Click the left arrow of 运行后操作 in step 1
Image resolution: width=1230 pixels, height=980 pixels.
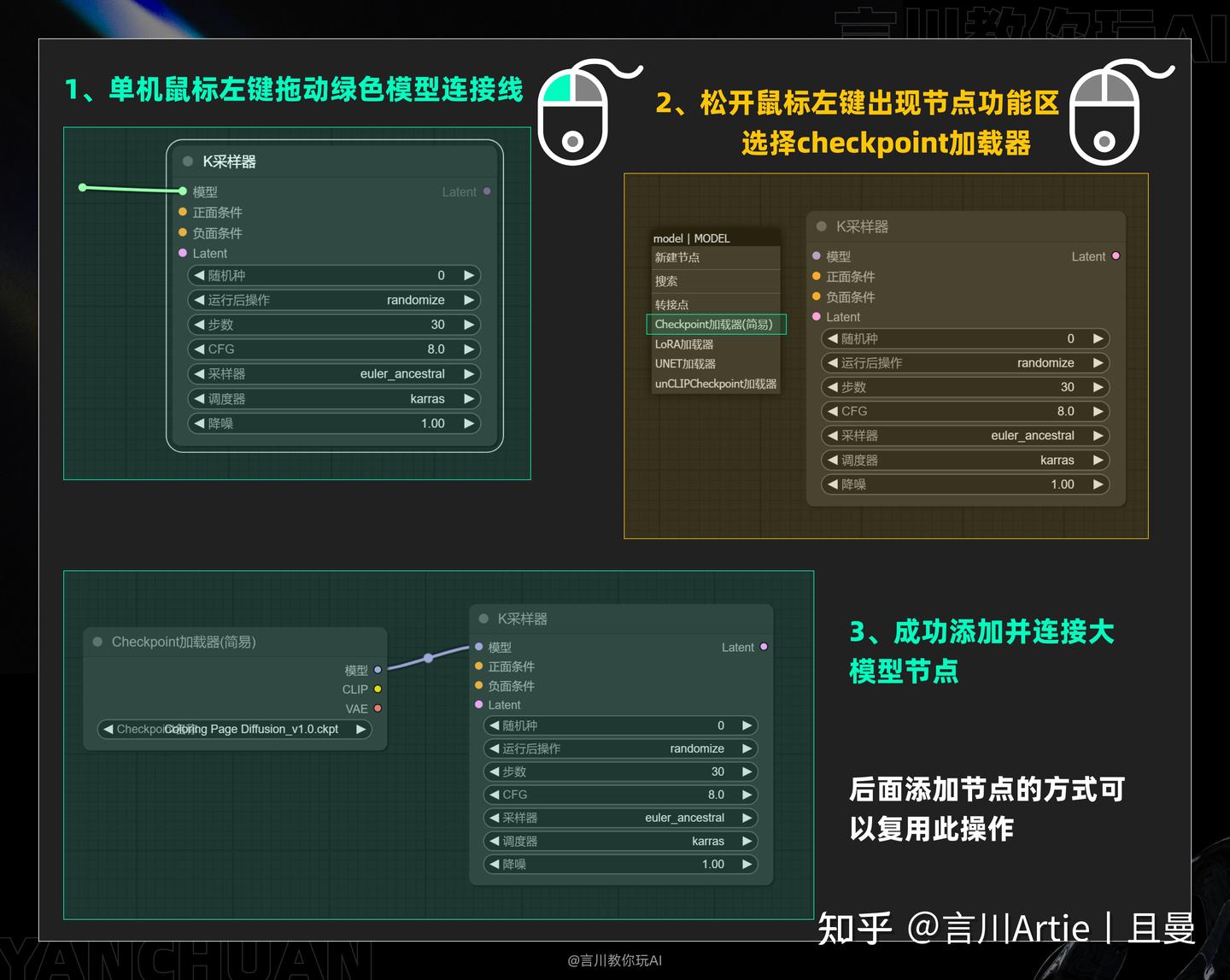pyautogui.click(x=199, y=300)
